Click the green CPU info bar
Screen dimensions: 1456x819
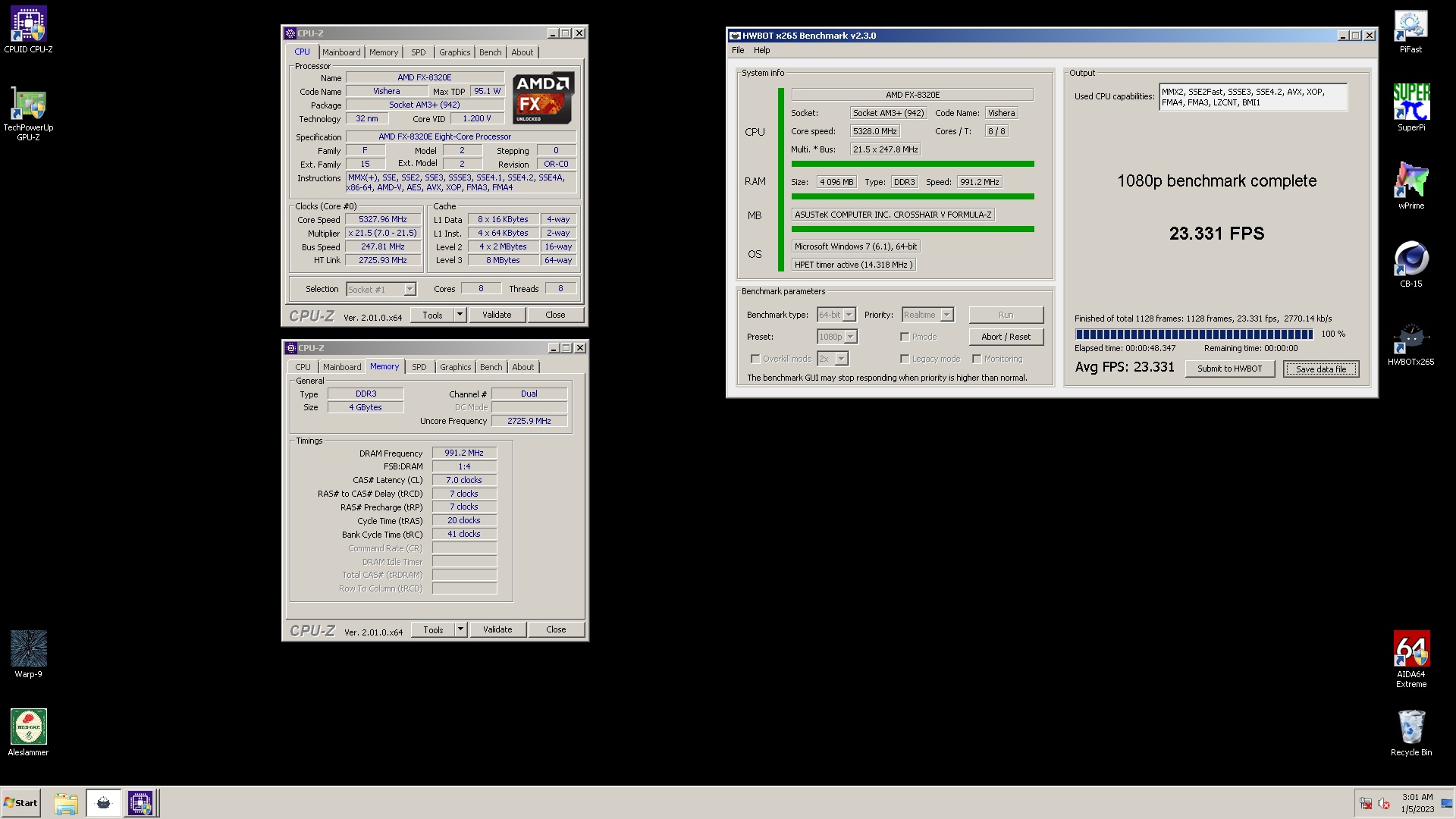click(912, 164)
